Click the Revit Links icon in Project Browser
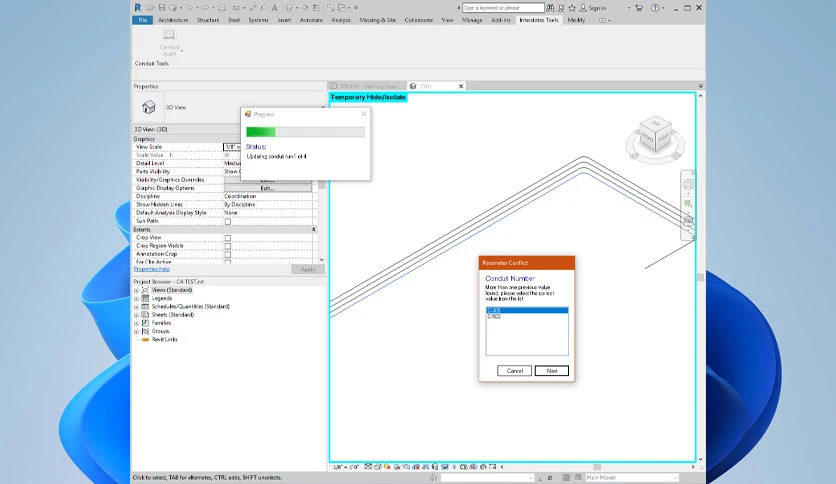The height and width of the screenshot is (484, 836). [145, 339]
